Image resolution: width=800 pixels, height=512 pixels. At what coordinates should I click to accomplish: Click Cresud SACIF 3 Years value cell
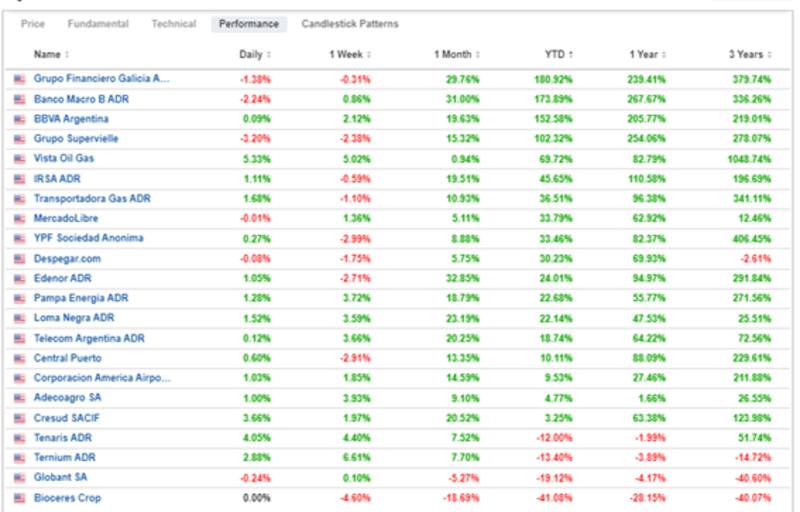751,418
